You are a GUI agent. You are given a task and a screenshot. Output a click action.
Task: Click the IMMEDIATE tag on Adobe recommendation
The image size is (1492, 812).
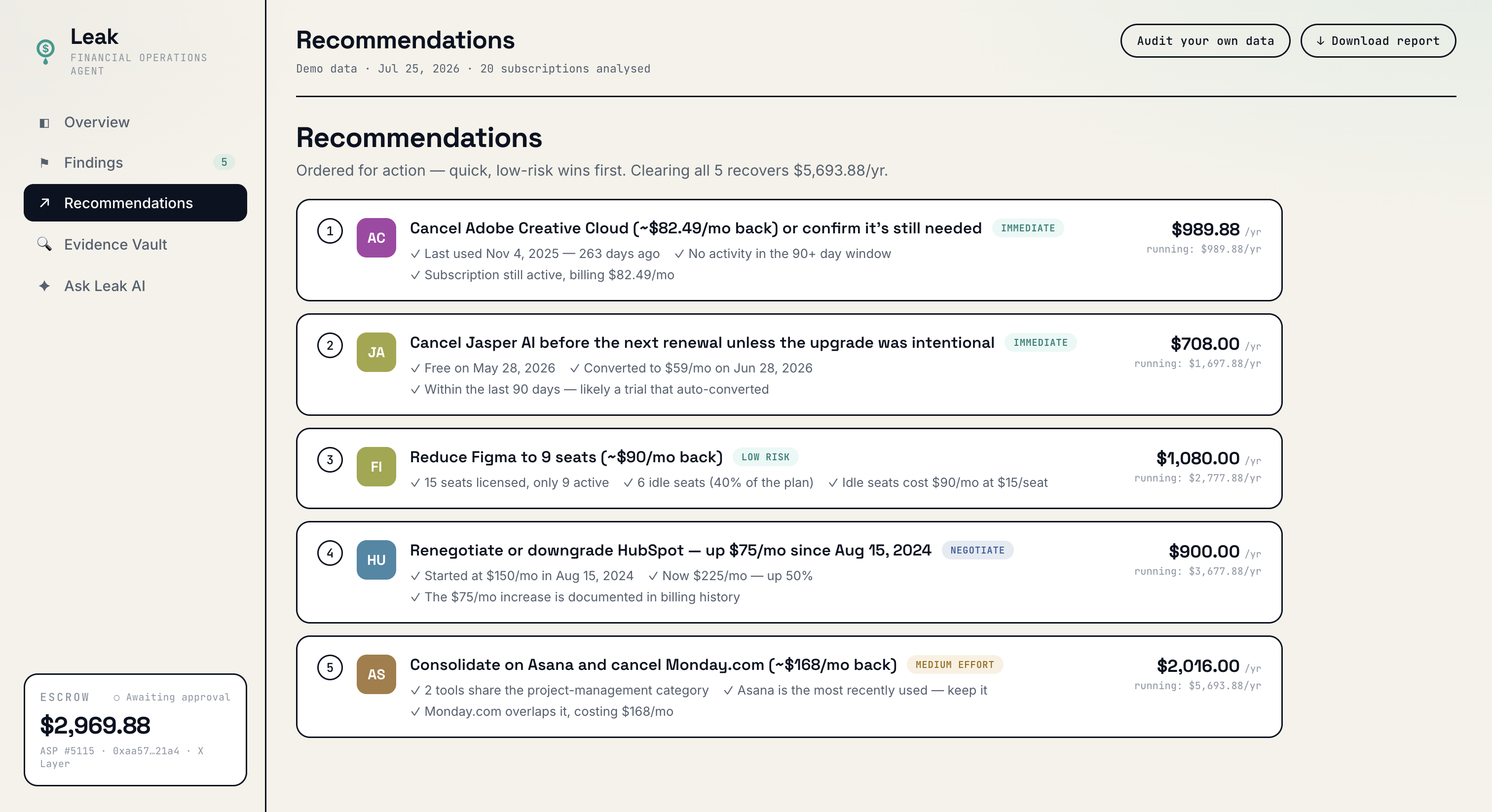click(1028, 228)
